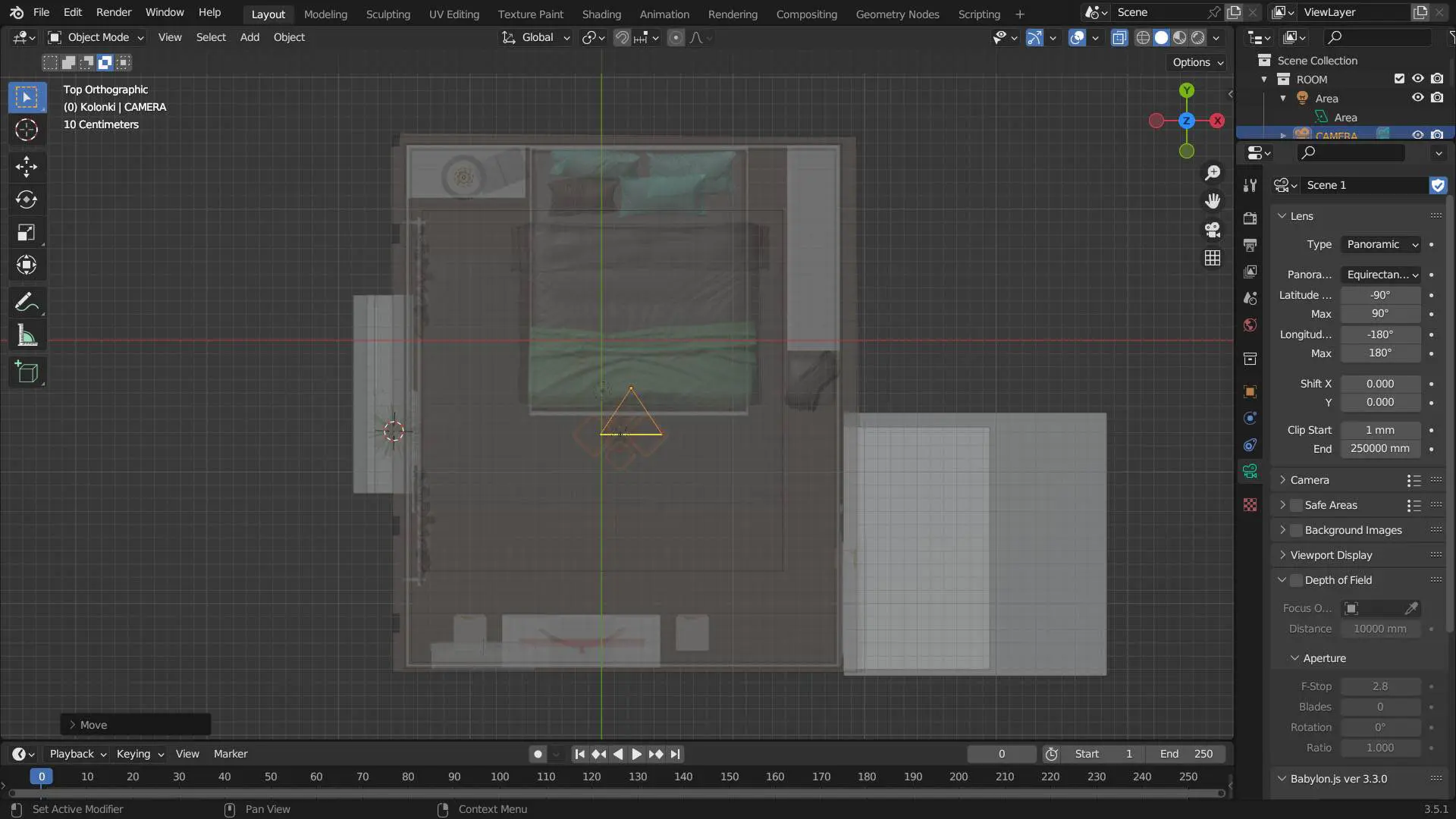1456x819 pixels.
Task: Select the Annotate tool icon
Action: (x=27, y=303)
